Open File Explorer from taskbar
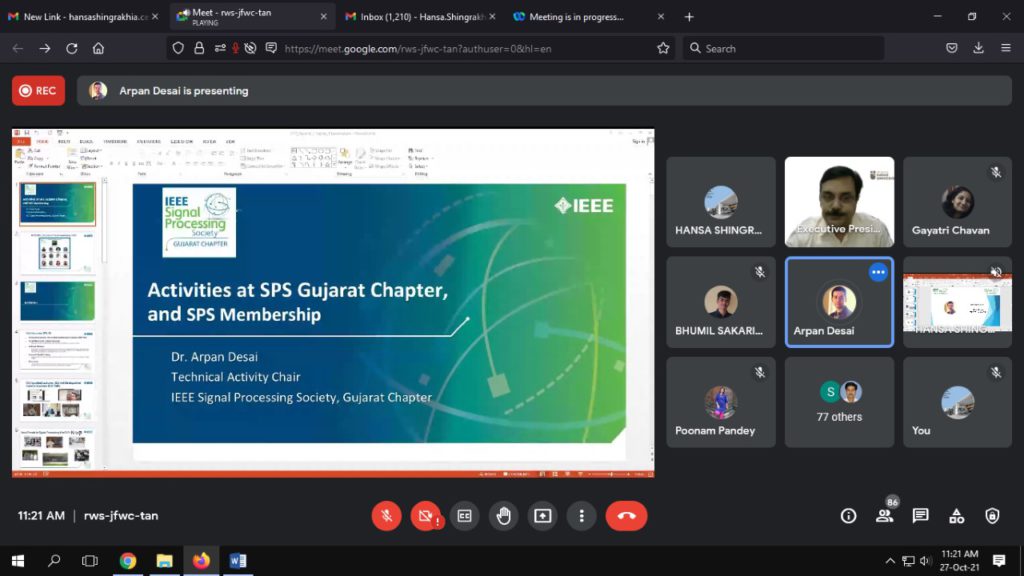Viewport: 1024px width, 576px height. click(x=165, y=560)
